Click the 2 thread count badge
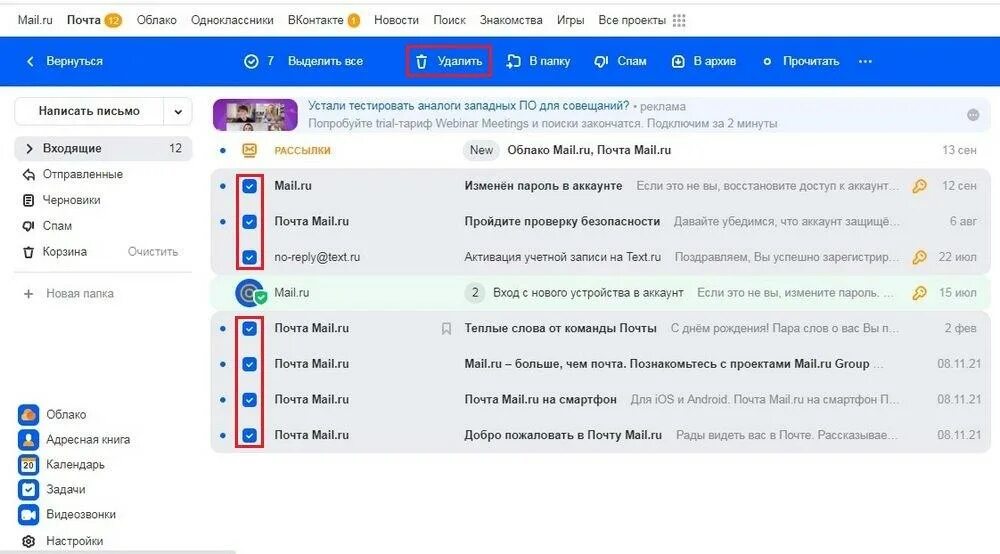The image size is (1000, 554). coord(474,293)
